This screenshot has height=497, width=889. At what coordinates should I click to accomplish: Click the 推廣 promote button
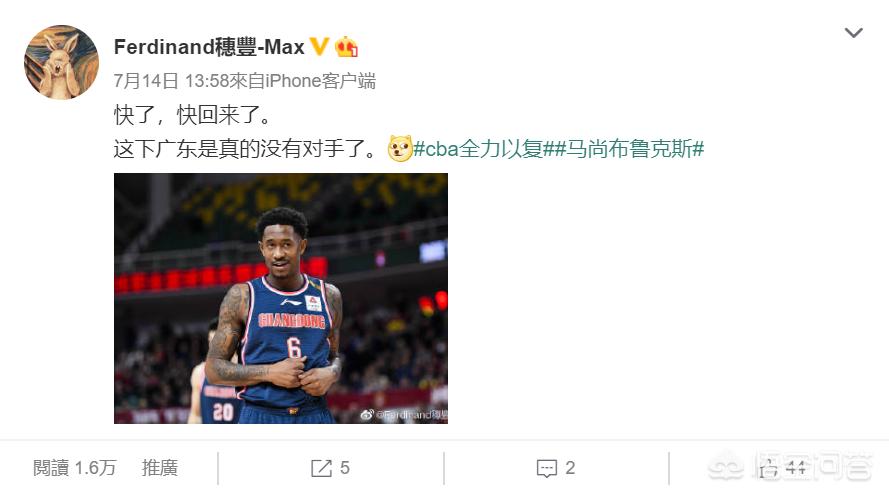[x=160, y=468]
